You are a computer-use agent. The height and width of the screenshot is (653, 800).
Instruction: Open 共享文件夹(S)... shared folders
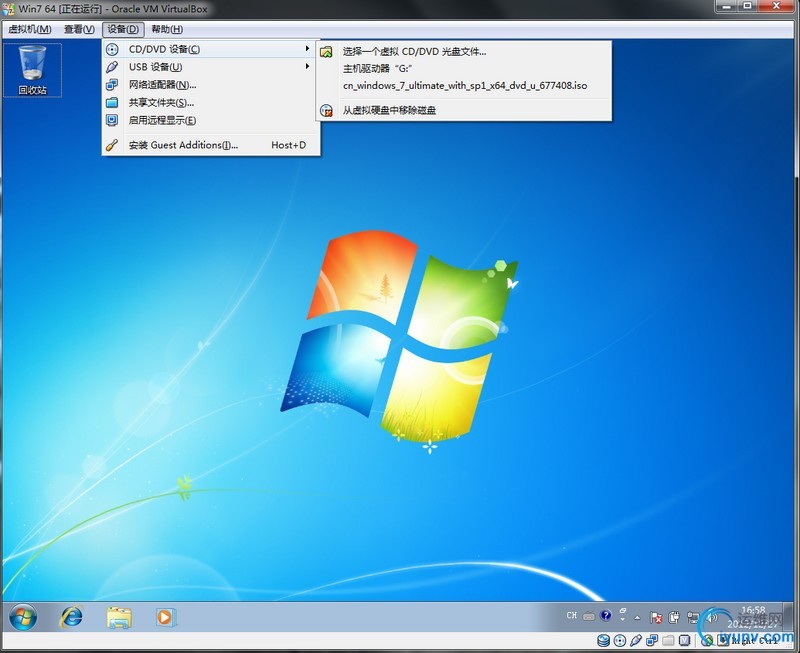coord(211,103)
